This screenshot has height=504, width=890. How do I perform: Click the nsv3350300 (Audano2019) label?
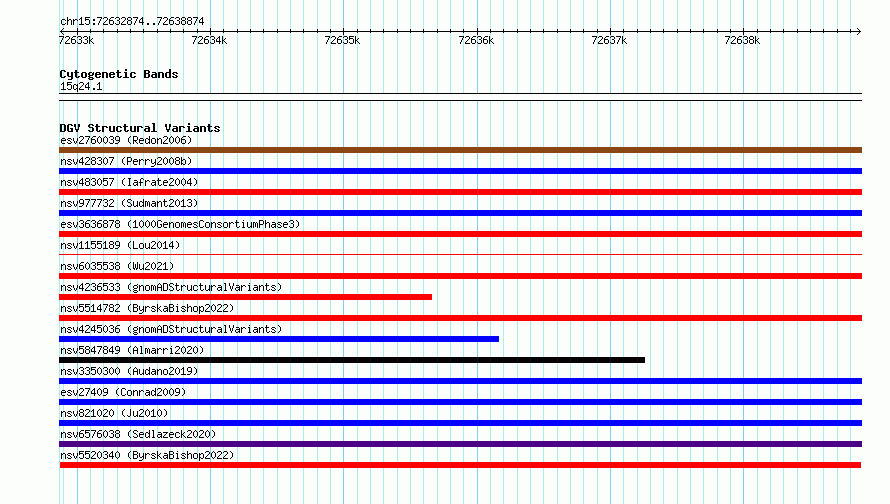[x=129, y=371]
